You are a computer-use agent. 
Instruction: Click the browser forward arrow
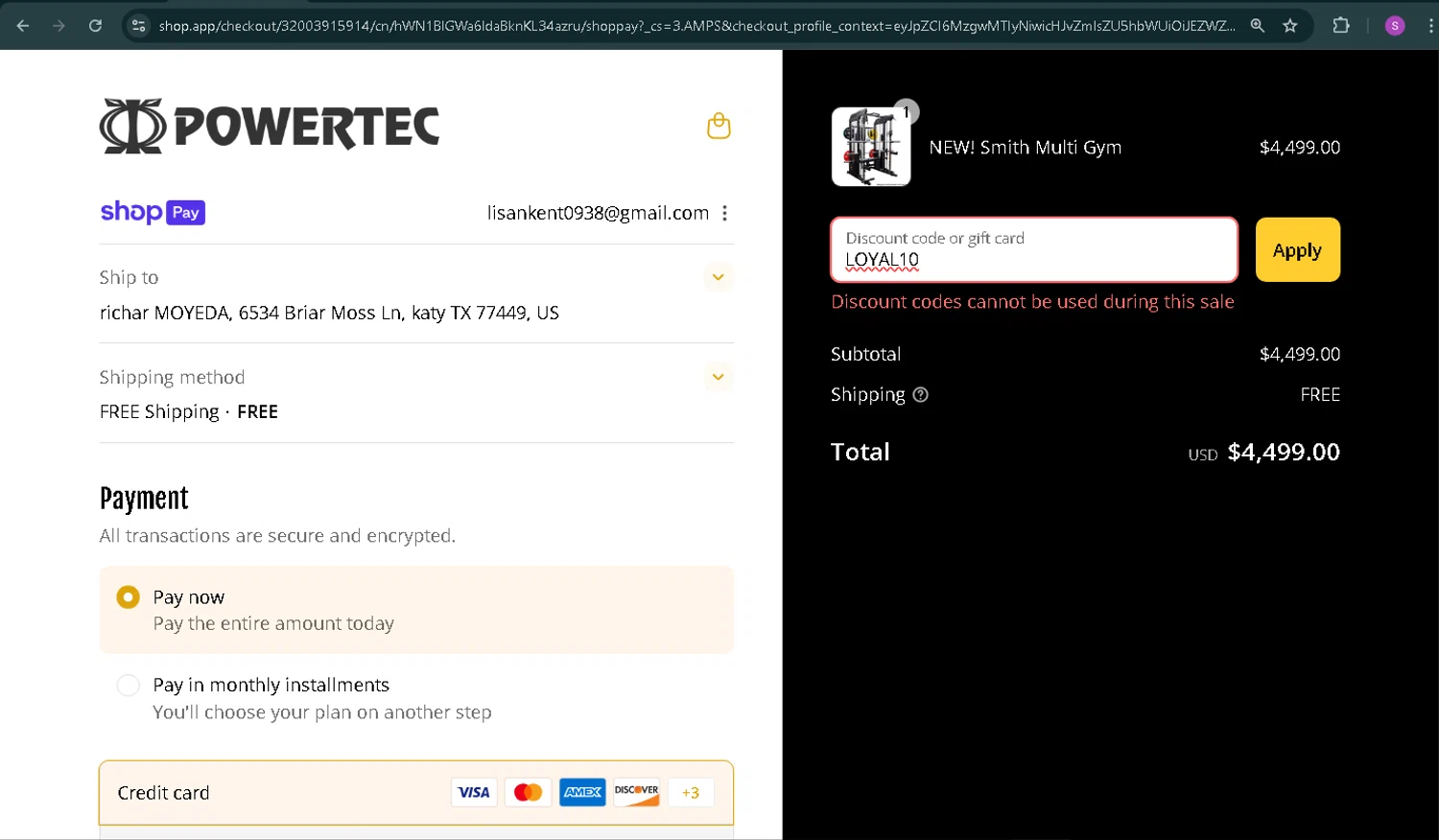coord(59,26)
